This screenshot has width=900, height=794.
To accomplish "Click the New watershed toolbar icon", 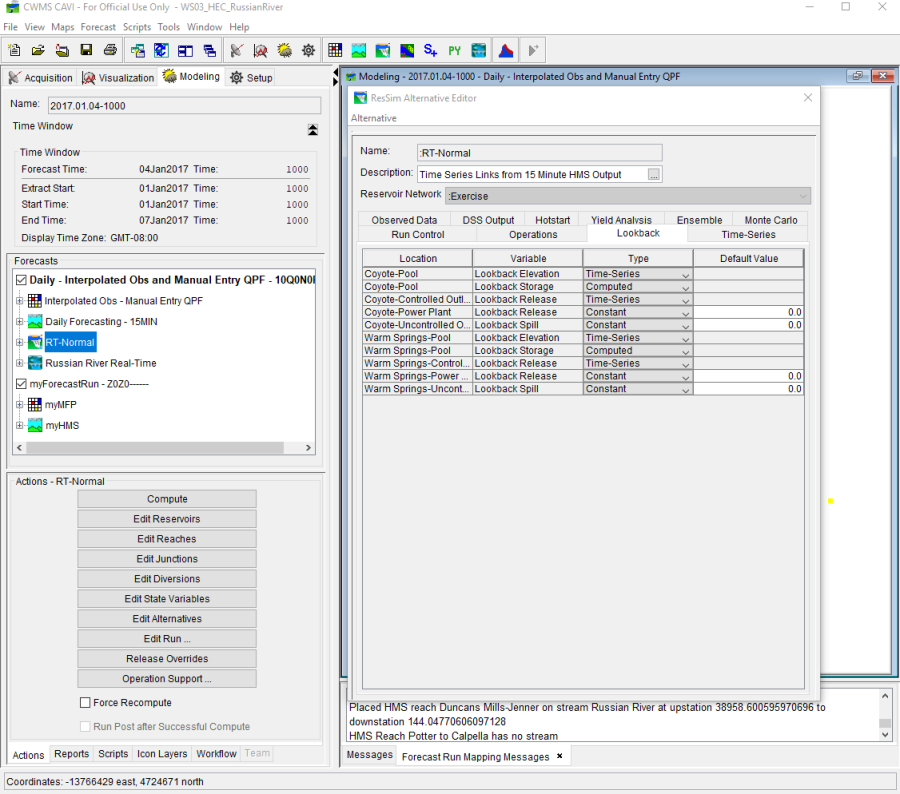I will pos(14,51).
